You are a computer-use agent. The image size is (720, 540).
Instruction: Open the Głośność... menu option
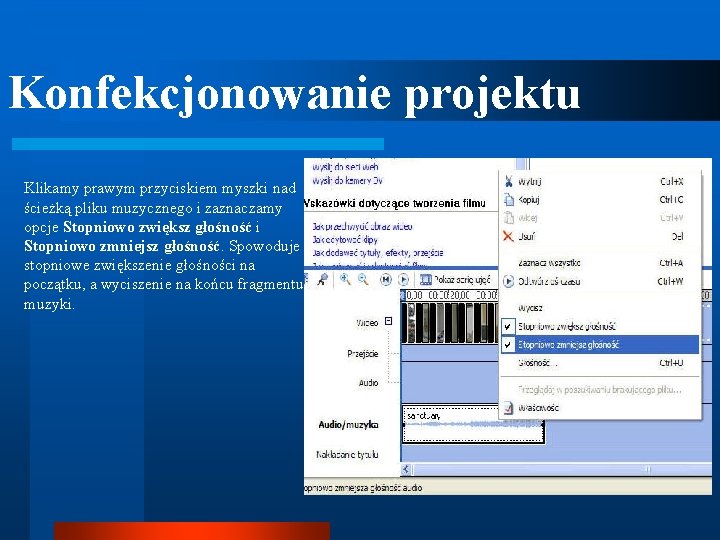[x=537, y=363]
